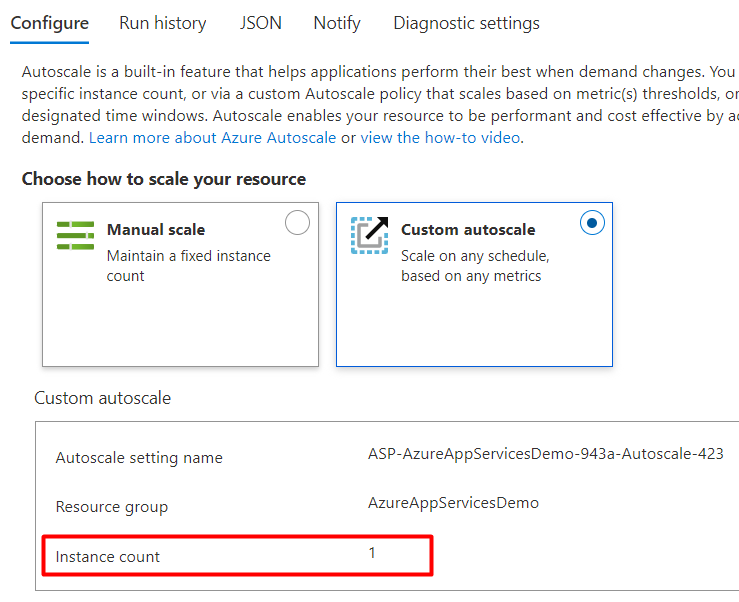
Task: Go to the JSON tab
Action: pyautogui.click(x=260, y=23)
